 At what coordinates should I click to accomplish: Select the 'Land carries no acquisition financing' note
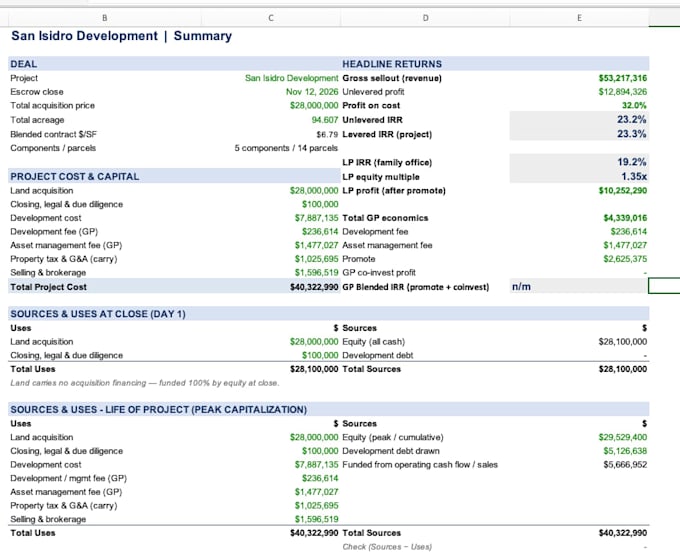pyautogui.click(x=145, y=383)
